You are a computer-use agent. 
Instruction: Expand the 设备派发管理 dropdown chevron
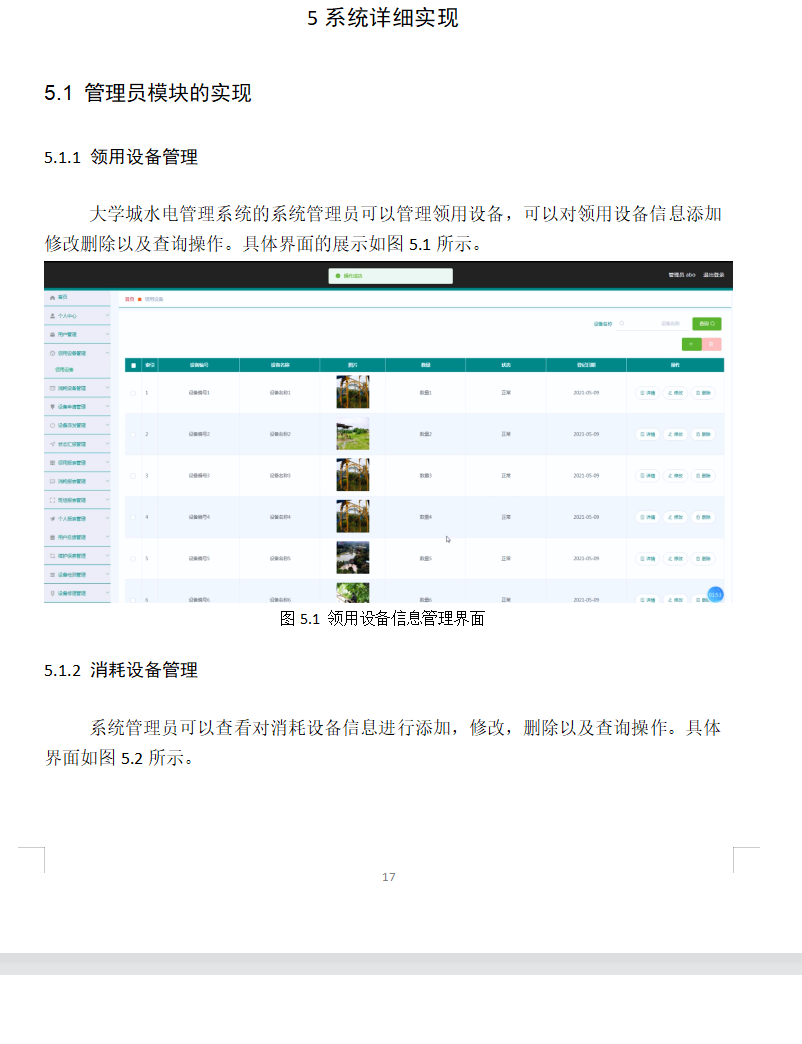[x=106, y=425]
